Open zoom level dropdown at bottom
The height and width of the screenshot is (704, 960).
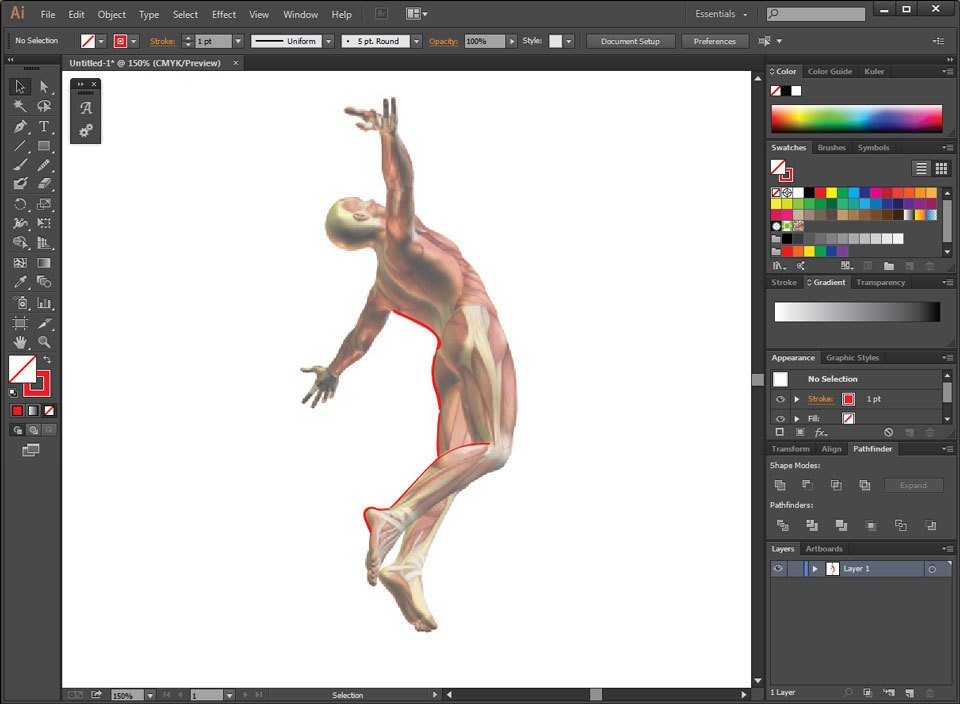[150, 695]
